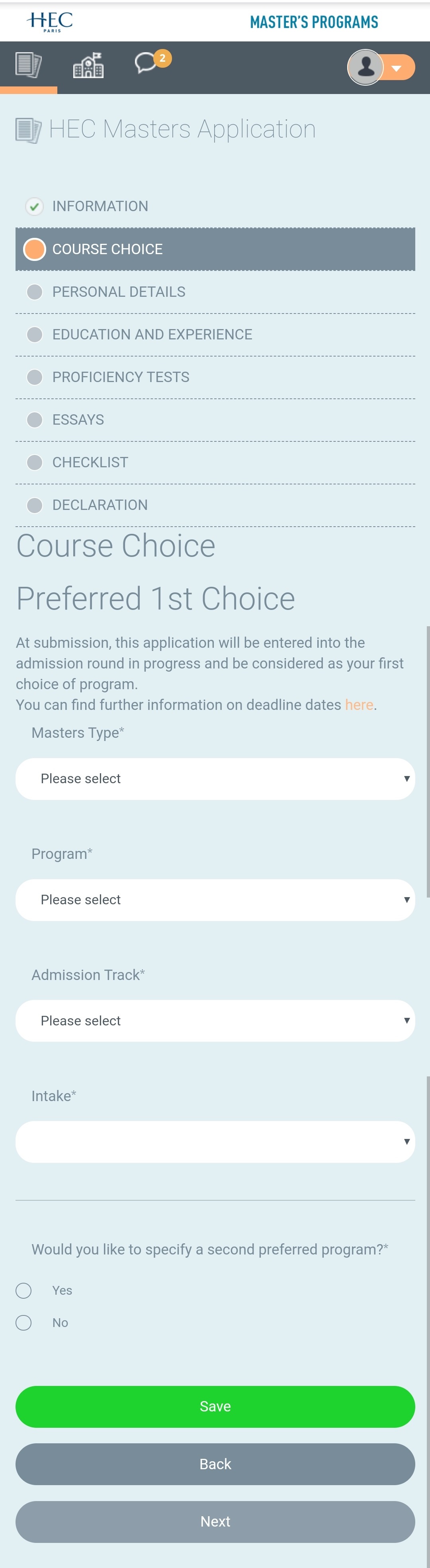Click the orange circle beside COURSE CHOICE
Image resolution: width=430 pixels, height=1568 pixels.
point(35,249)
